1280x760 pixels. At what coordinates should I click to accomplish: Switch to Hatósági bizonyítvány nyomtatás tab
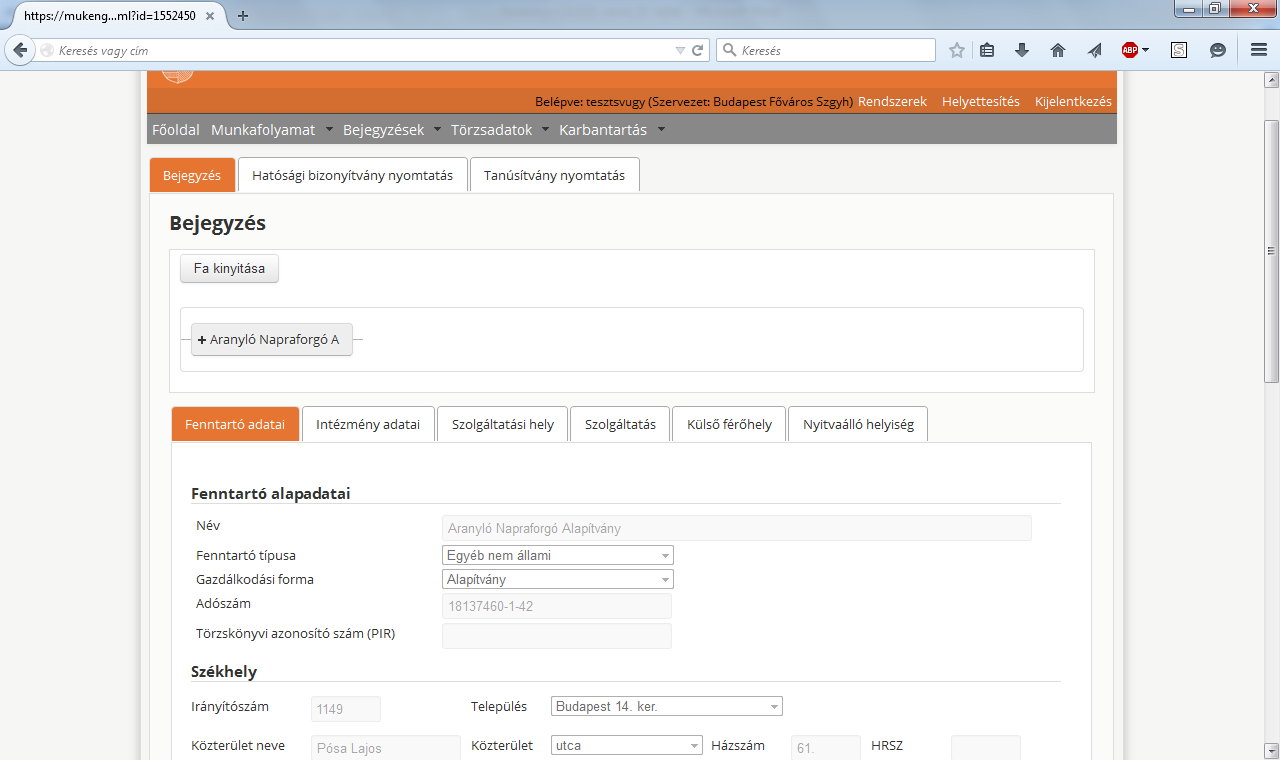(352, 175)
